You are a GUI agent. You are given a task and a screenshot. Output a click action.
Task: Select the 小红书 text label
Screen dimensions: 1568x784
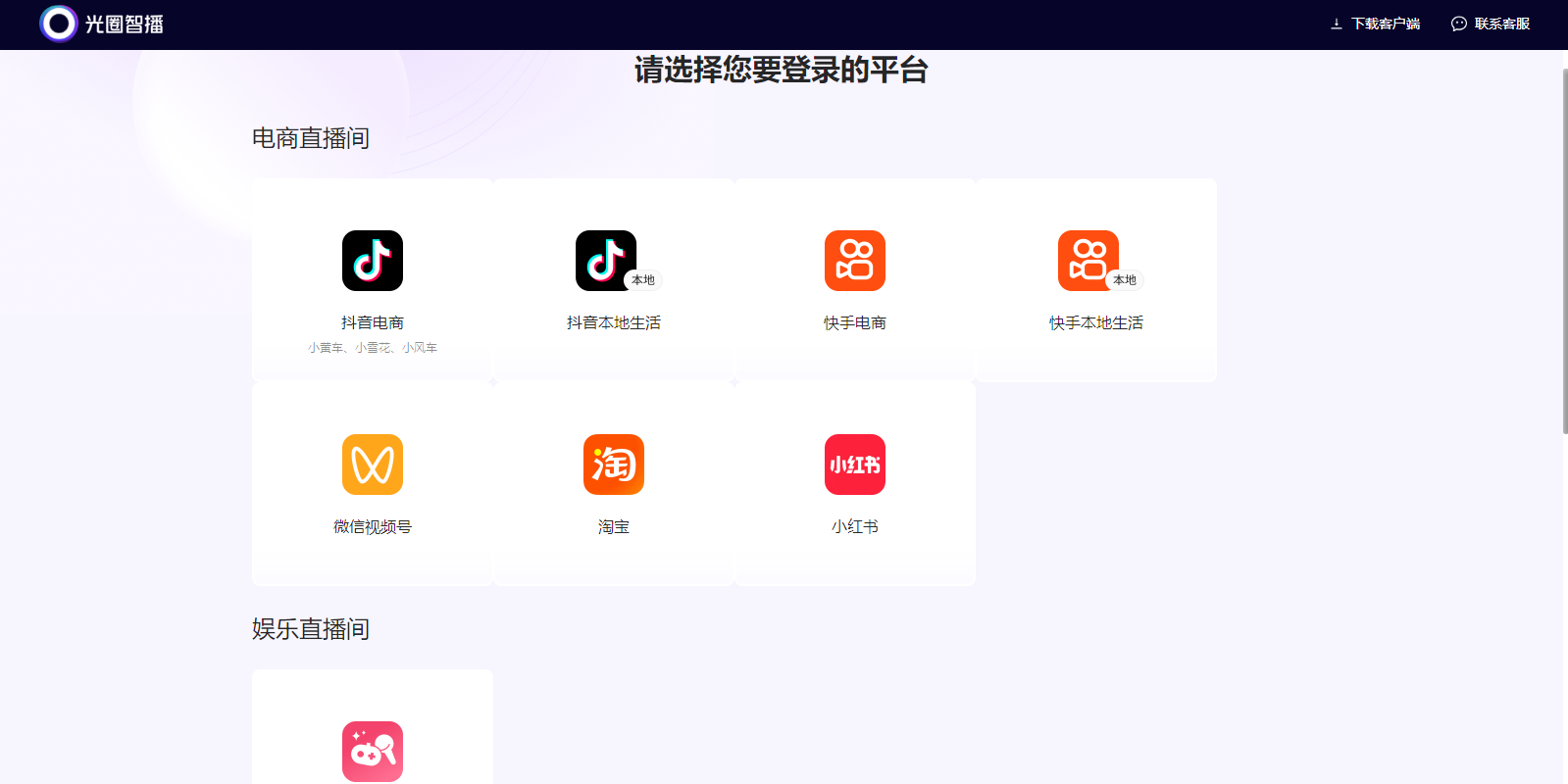click(x=854, y=526)
